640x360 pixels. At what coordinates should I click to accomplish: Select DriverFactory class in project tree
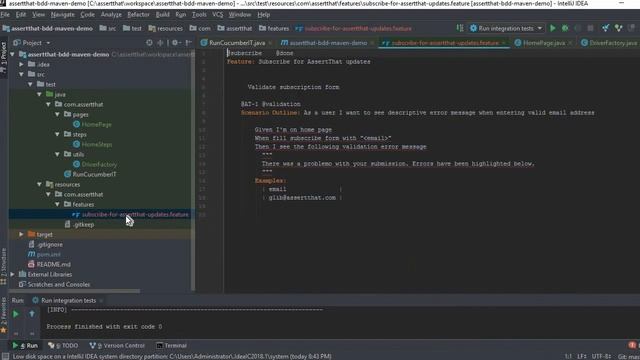point(95,164)
